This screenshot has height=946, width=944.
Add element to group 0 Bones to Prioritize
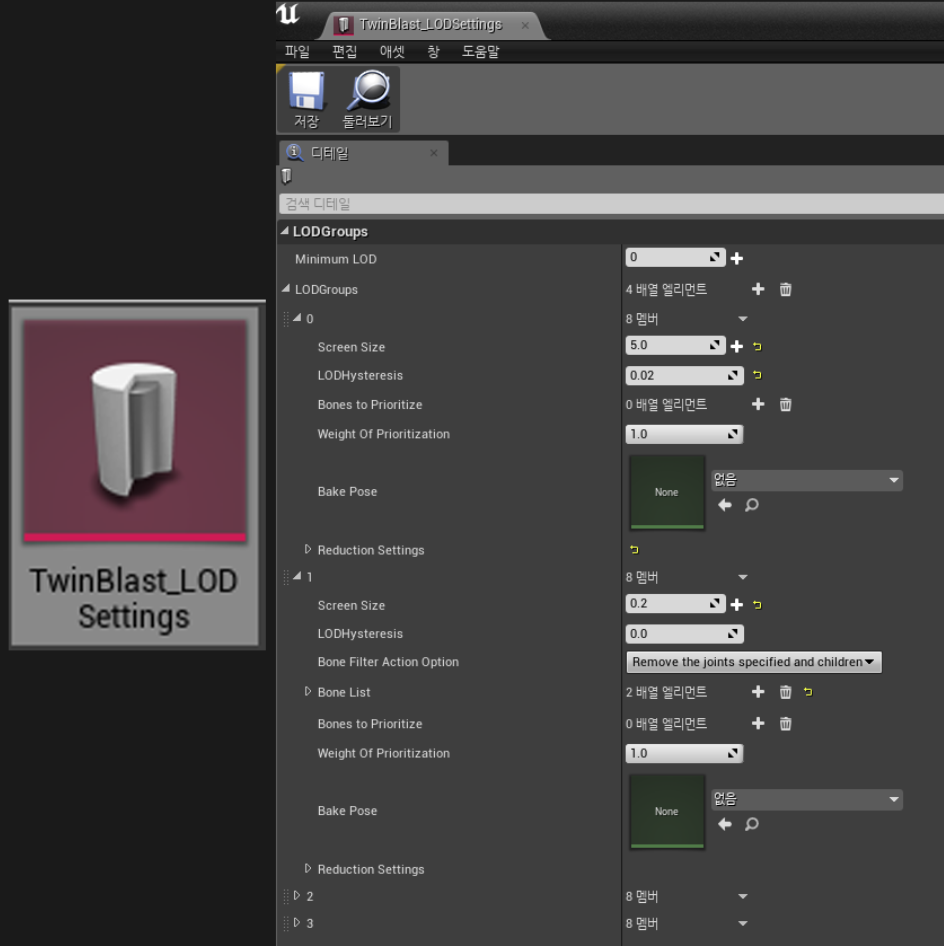[x=758, y=404]
